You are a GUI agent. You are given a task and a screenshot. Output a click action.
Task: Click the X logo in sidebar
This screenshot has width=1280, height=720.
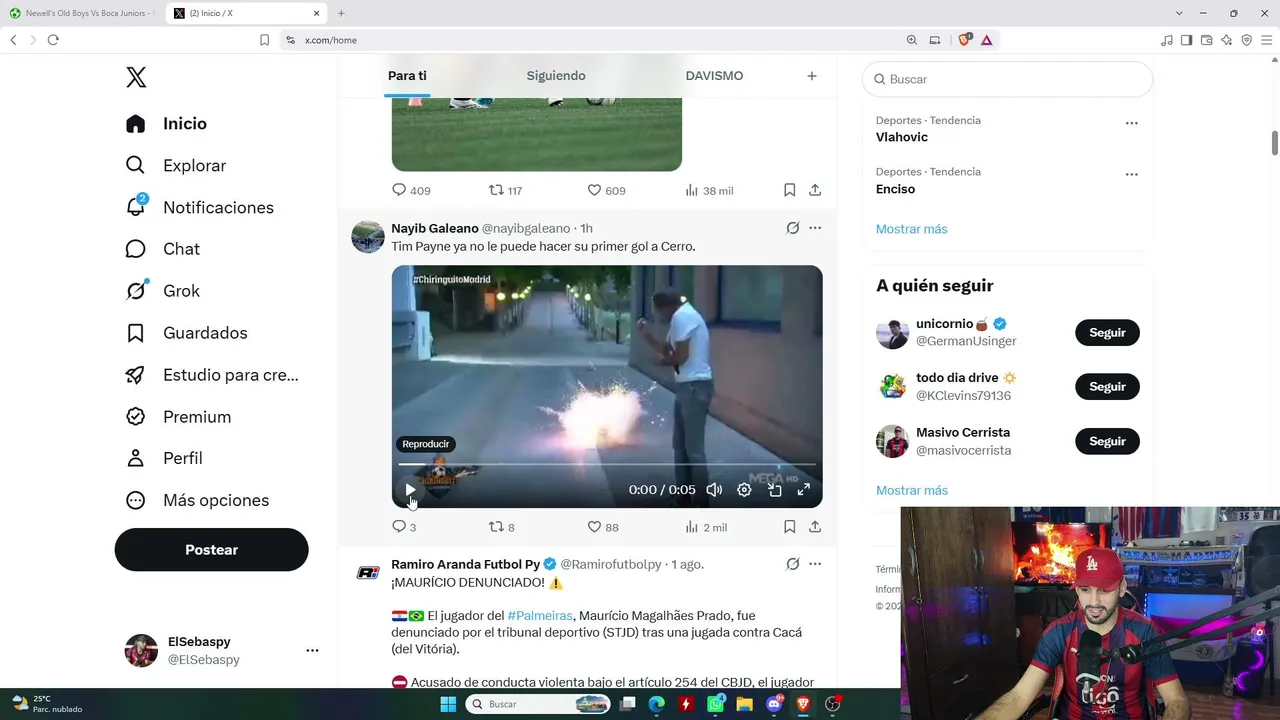(x=136, y=78)
